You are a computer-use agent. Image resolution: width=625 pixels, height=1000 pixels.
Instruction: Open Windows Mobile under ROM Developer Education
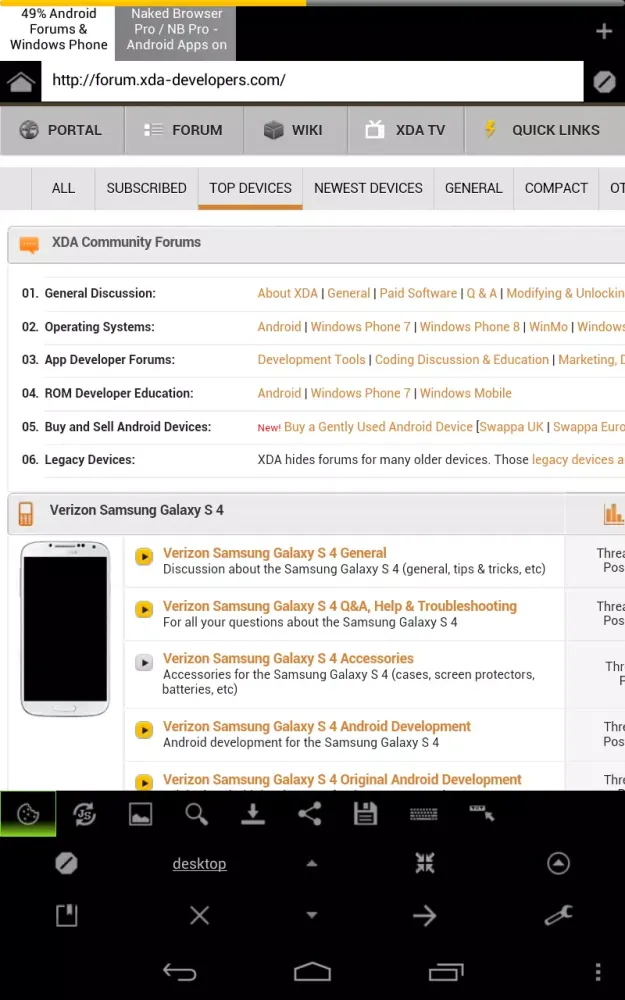pos(466,393)
